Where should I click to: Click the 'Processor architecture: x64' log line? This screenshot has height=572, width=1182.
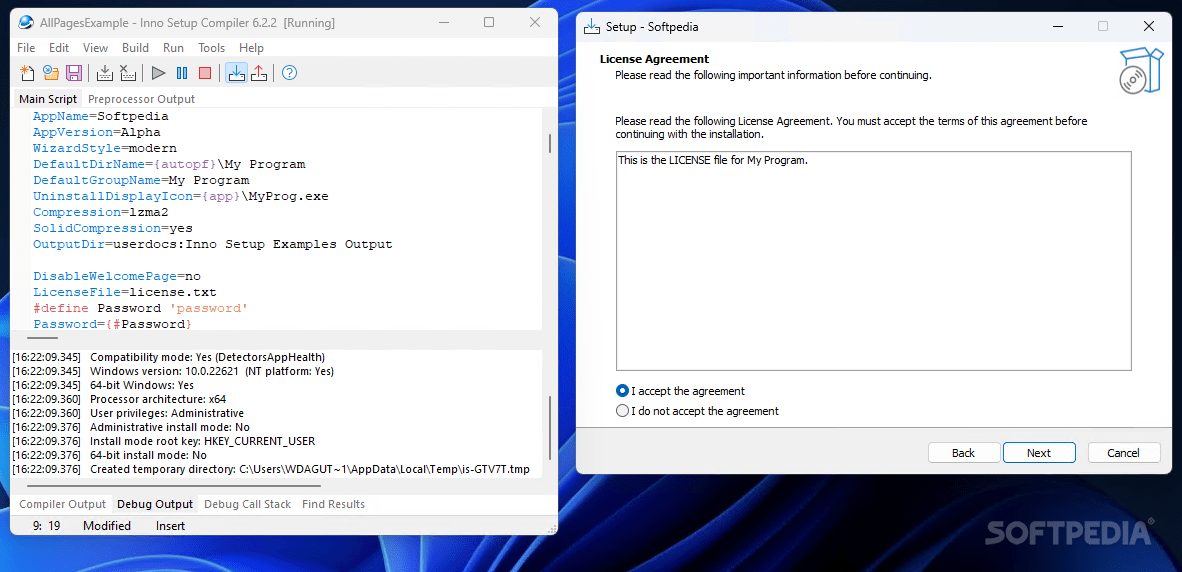tap(119, 399)
